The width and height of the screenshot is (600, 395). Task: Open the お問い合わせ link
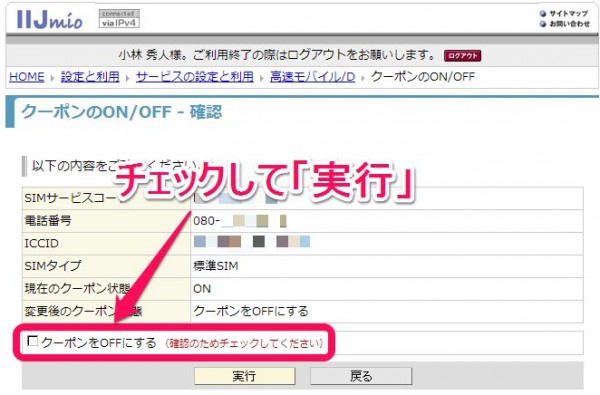coord(570,24)
